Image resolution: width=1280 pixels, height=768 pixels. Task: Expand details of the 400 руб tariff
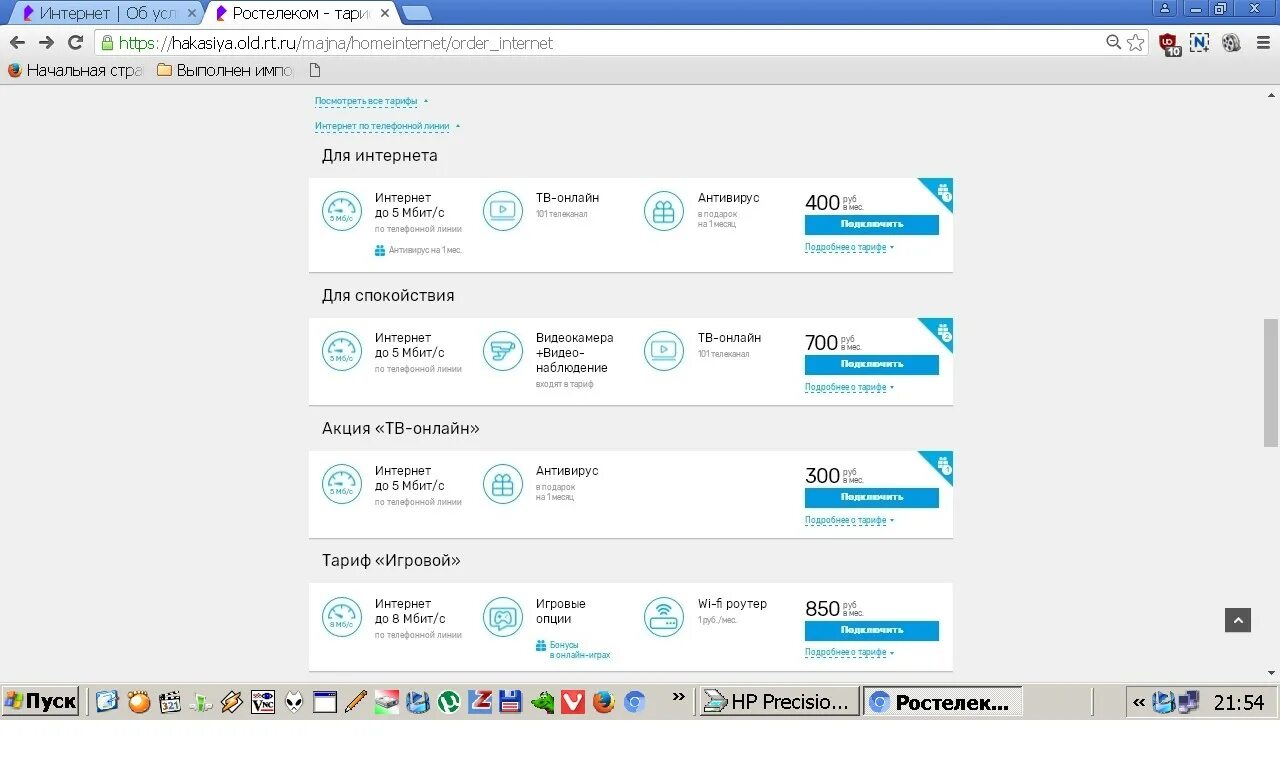click(849, 247)
